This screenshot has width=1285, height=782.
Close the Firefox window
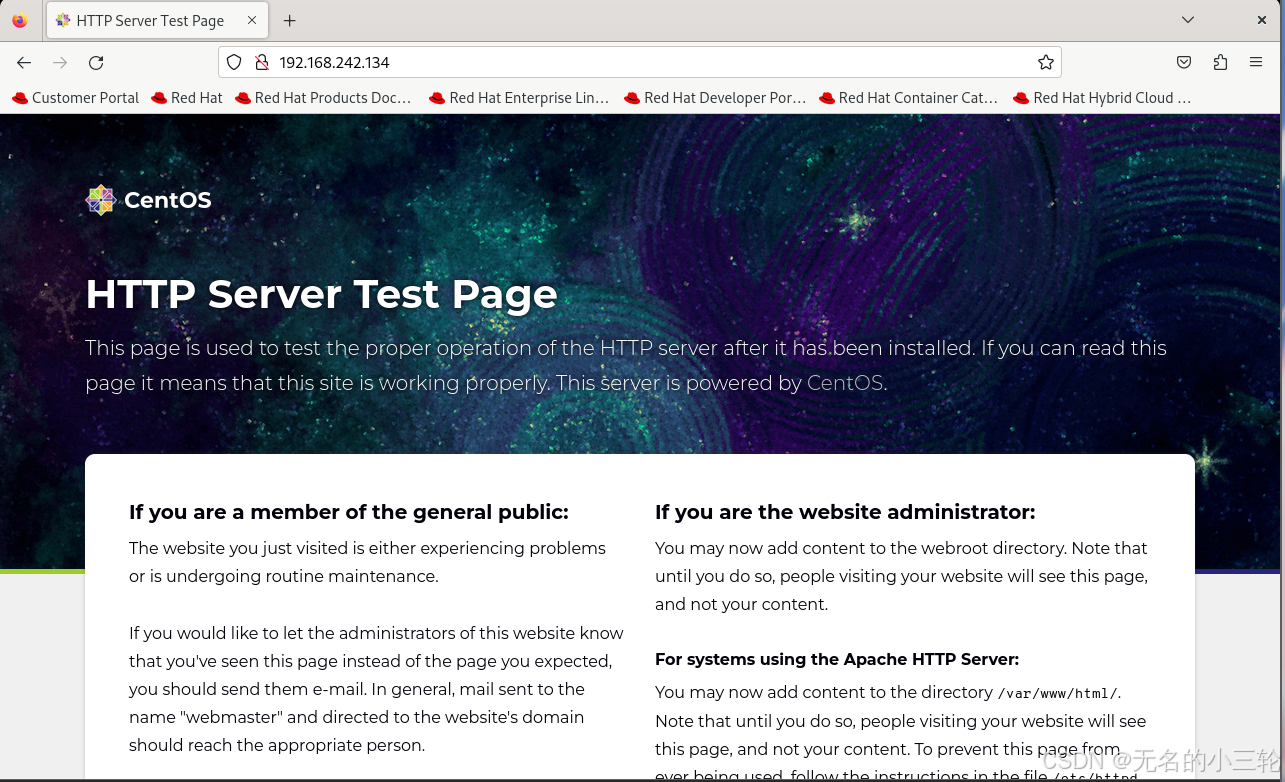point(1262,20)
